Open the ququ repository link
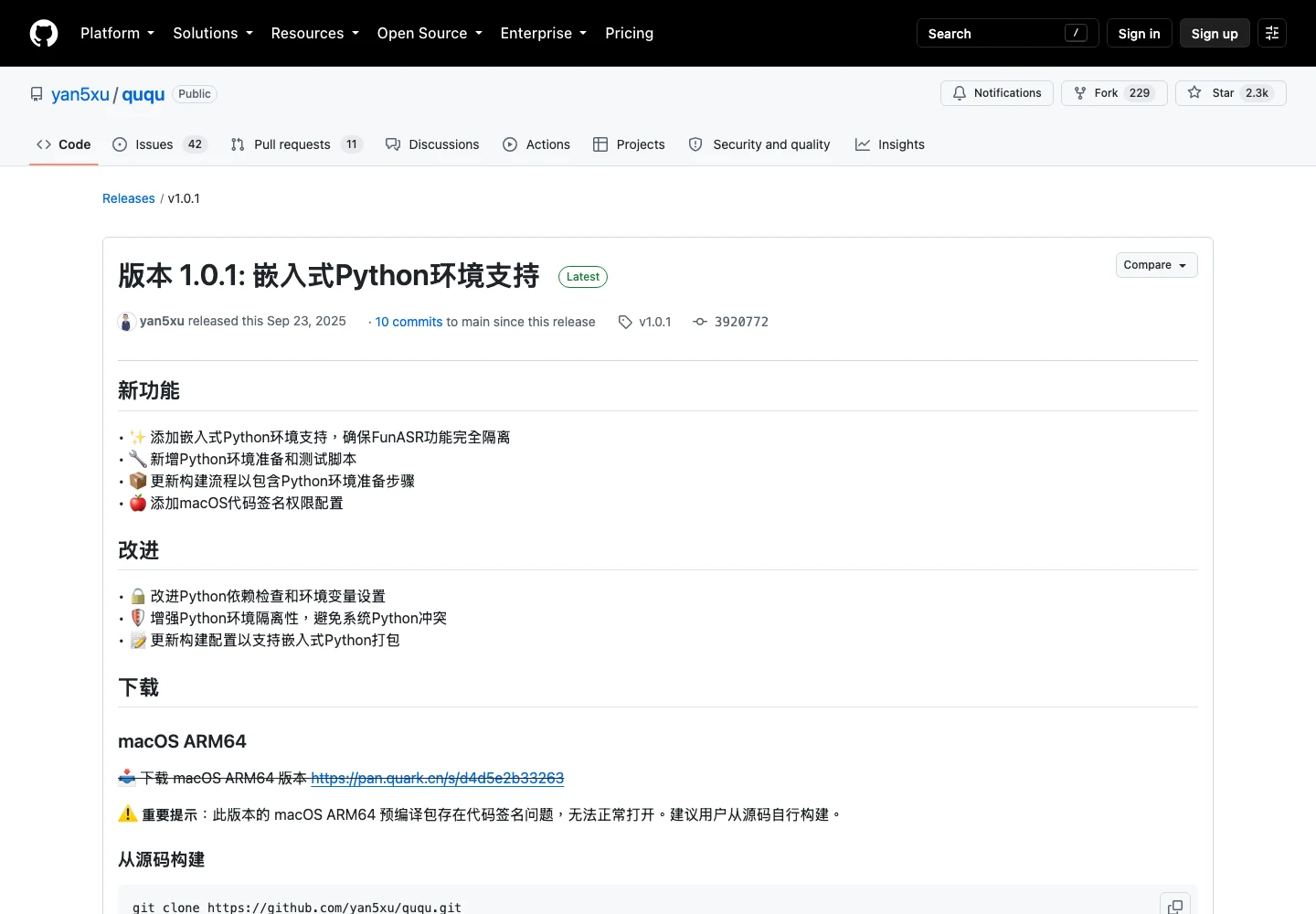This screenshot has width=1316, height=914. 143,94
